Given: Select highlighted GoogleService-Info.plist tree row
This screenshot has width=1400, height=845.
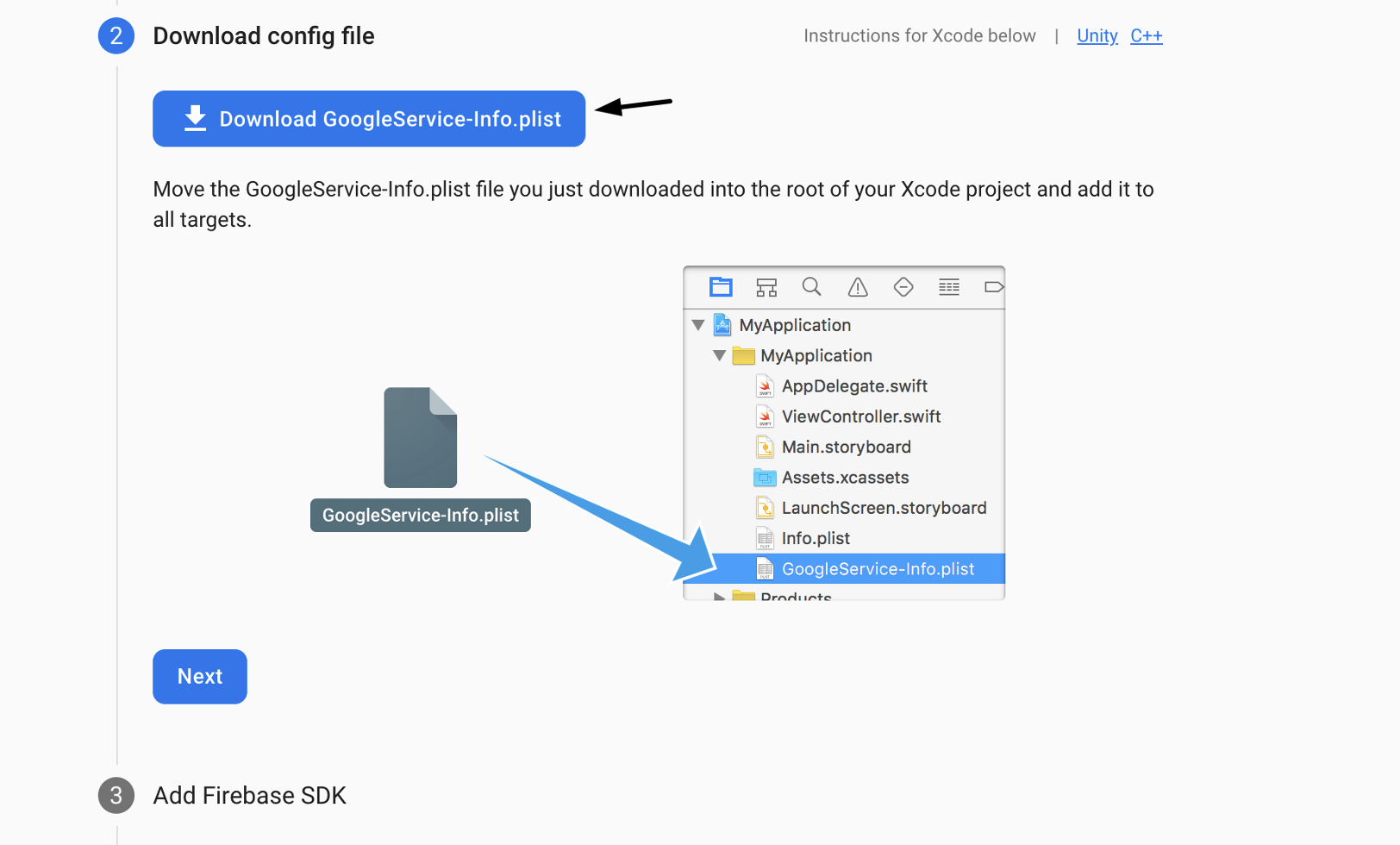Looking at the screenshot, I should click(x=844, y=569).
